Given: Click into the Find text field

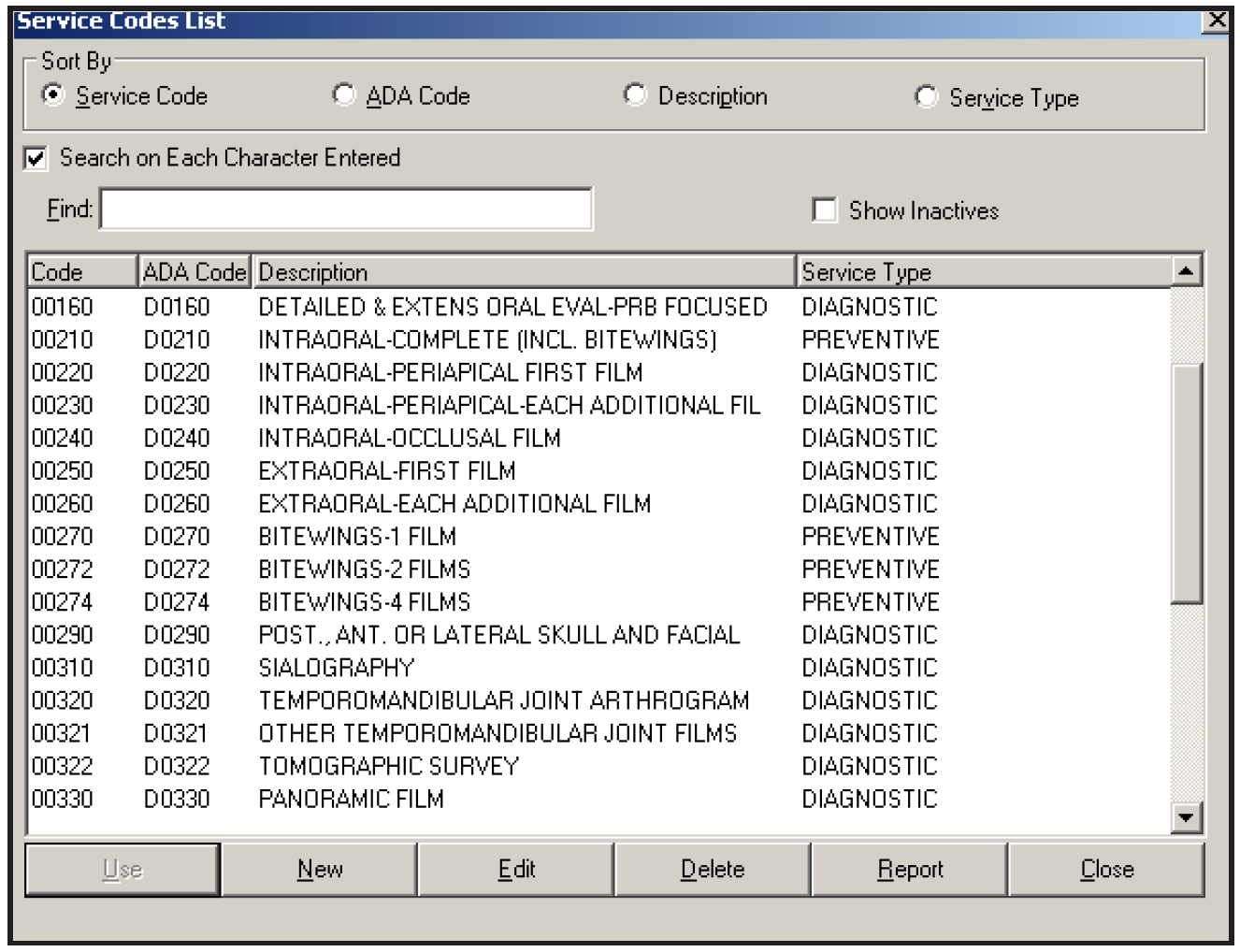Looking at the screenshot, I should 346,209.
